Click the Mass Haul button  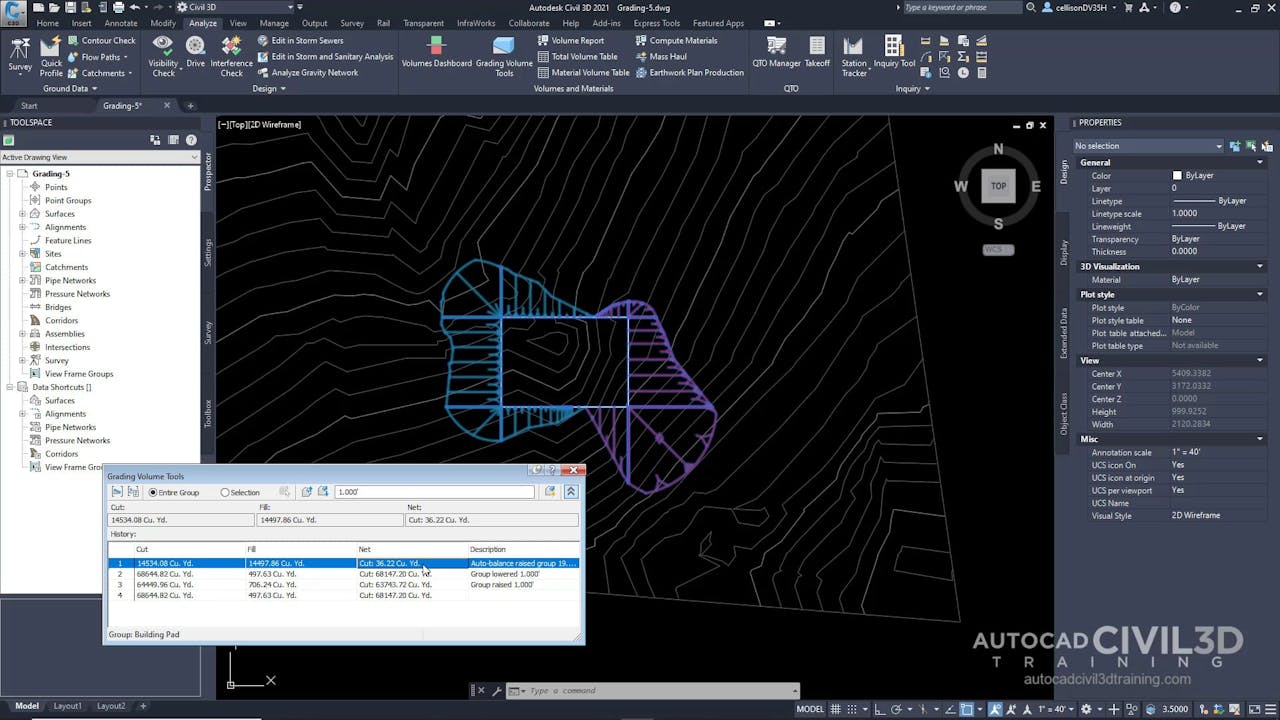click(667, 57)
